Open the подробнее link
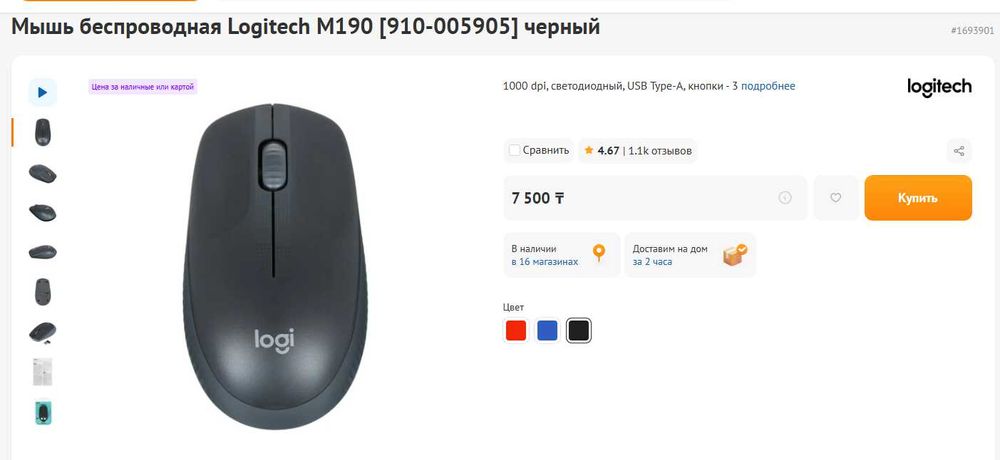 [x=768, y=86]
